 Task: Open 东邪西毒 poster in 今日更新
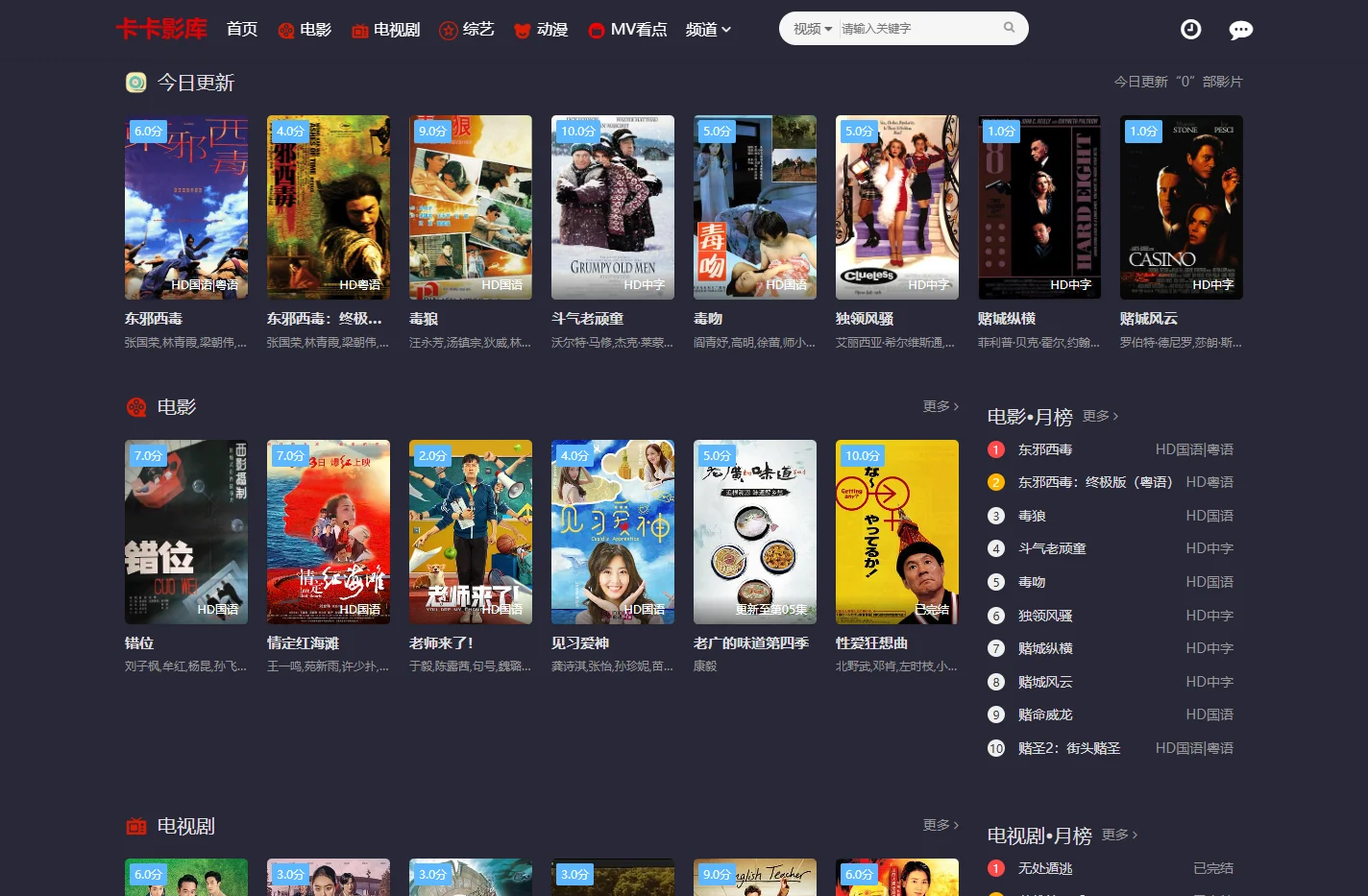186,207
